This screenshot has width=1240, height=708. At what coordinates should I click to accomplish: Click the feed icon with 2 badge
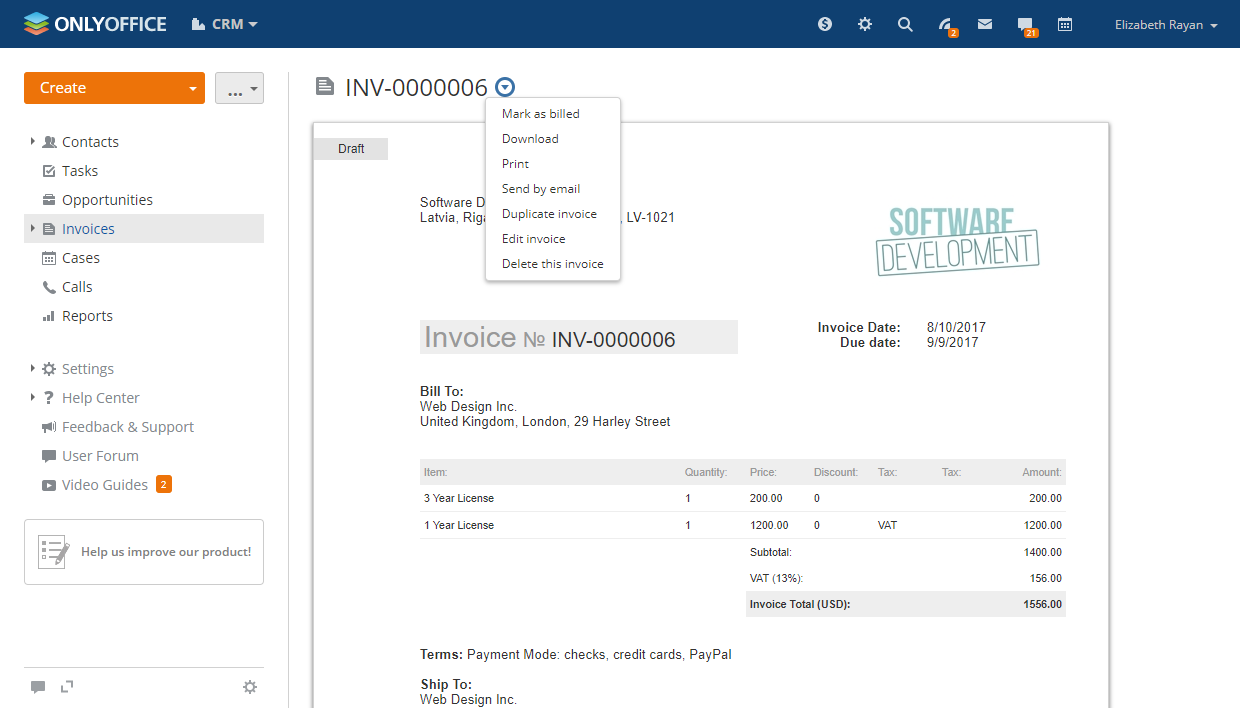coord(946,25)
